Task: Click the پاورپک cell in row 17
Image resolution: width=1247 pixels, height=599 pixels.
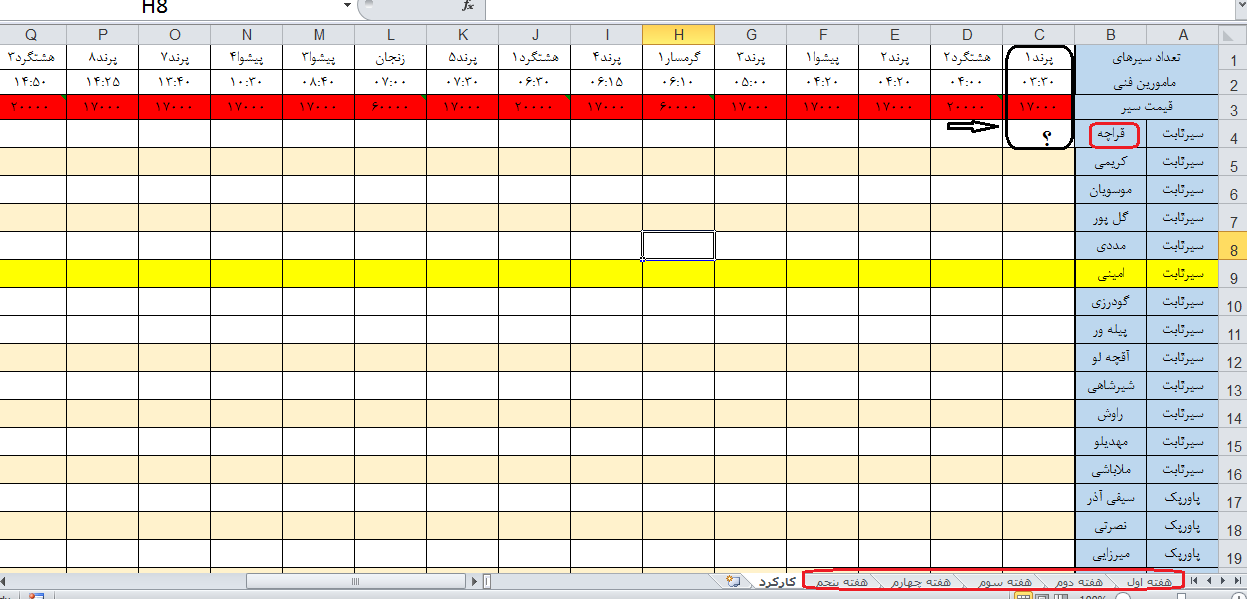Action: 1183,497
